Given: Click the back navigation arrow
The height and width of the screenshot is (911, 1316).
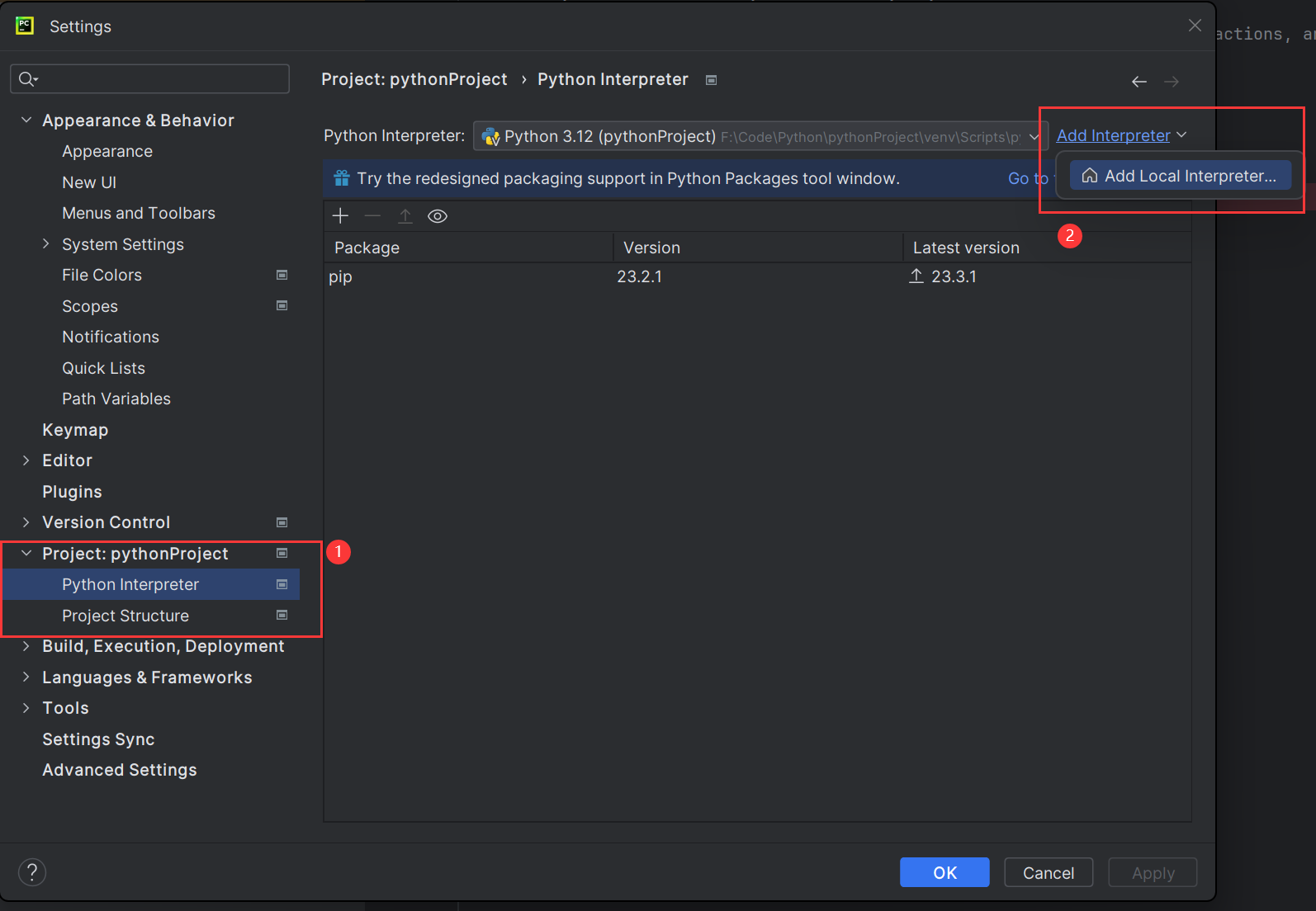Looking at the screenshot, I should tap(1139, 82).
